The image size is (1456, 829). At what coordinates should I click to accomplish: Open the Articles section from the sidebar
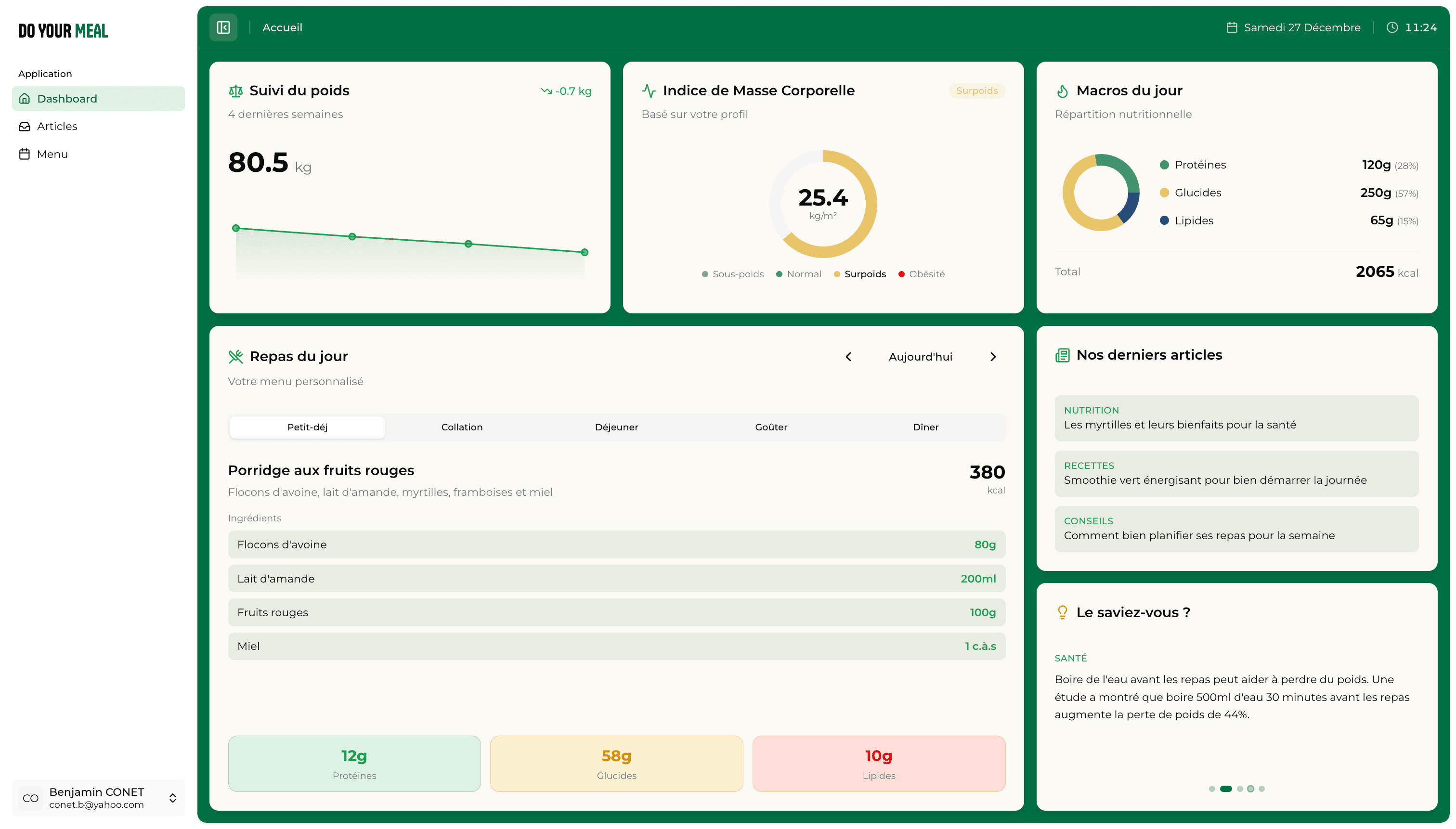(x=57, y=126)
